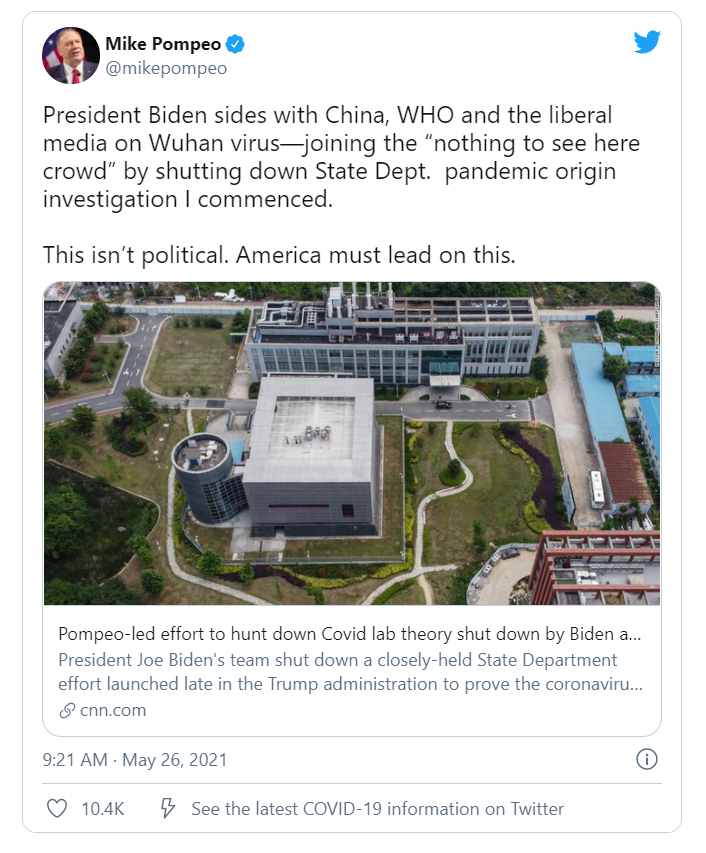See the latest COVID-19 information on Twitter
Viewport: 706px width, 853px height.
(x=377, y=808)
